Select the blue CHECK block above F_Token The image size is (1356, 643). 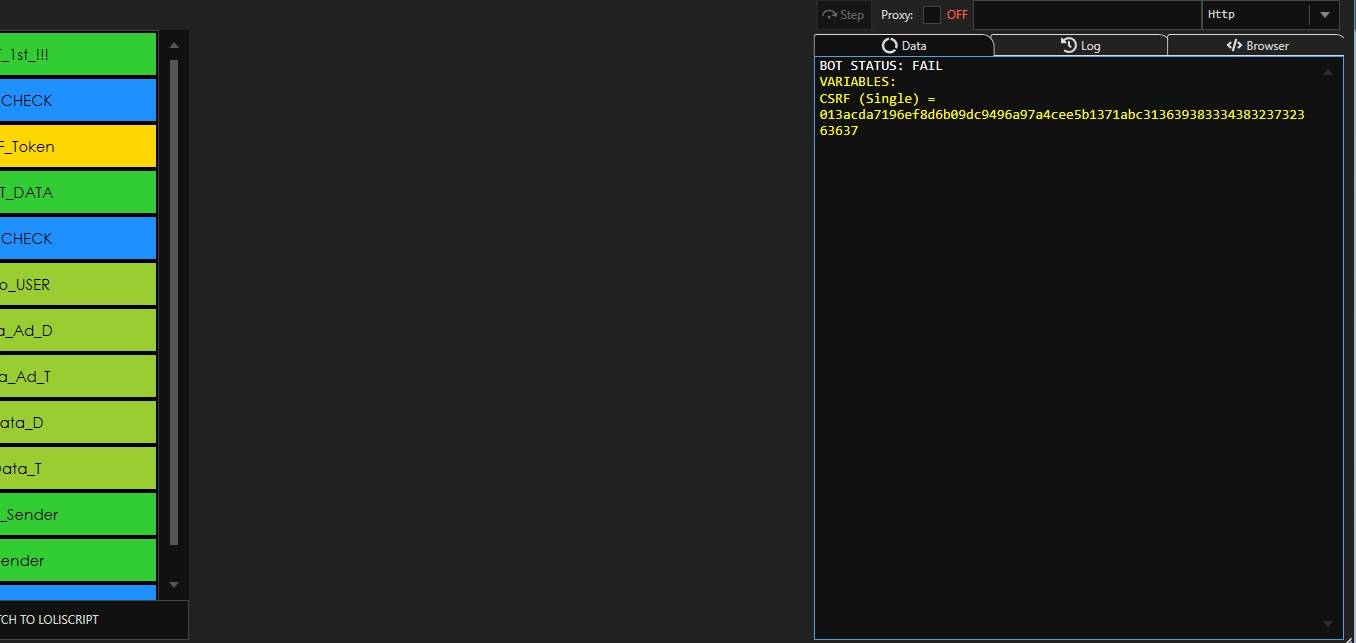point(78,100)
